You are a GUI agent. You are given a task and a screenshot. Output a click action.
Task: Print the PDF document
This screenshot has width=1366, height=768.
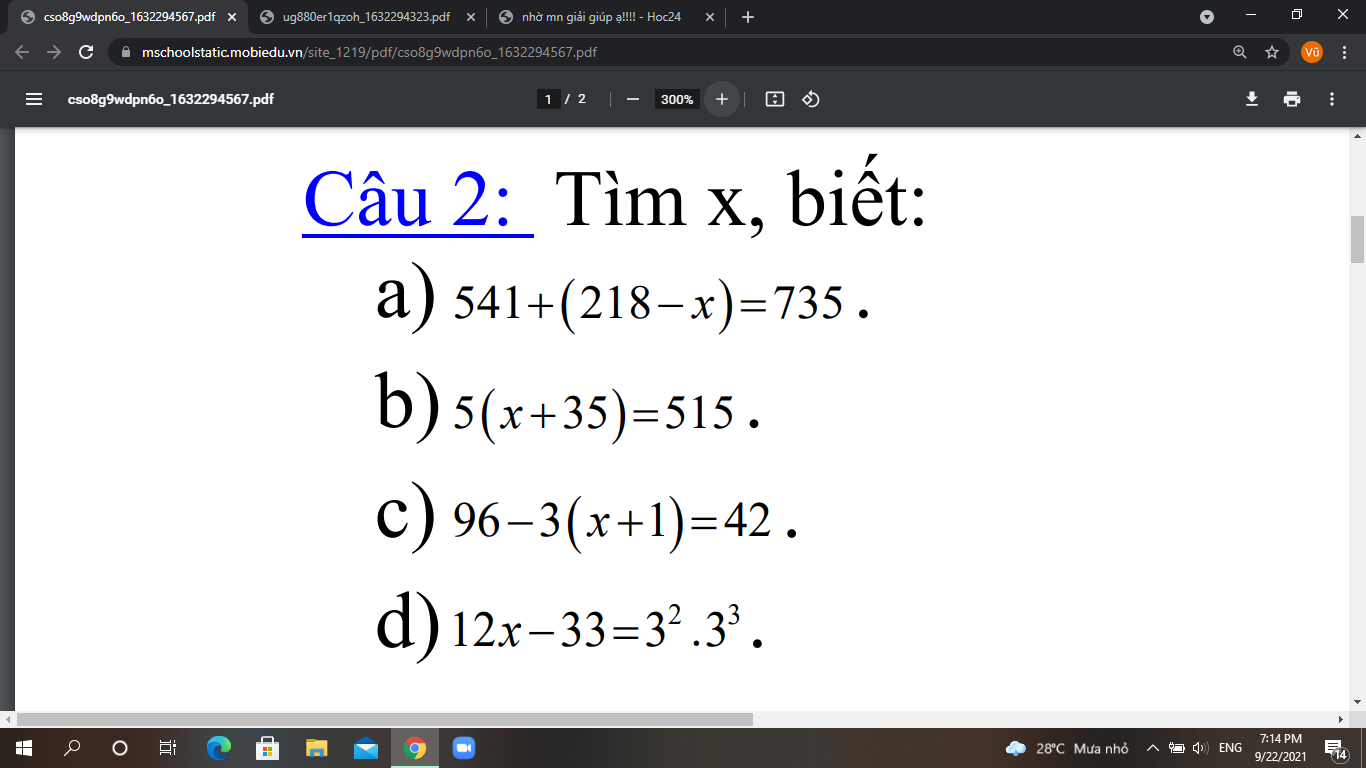(x=1292, y=99)
